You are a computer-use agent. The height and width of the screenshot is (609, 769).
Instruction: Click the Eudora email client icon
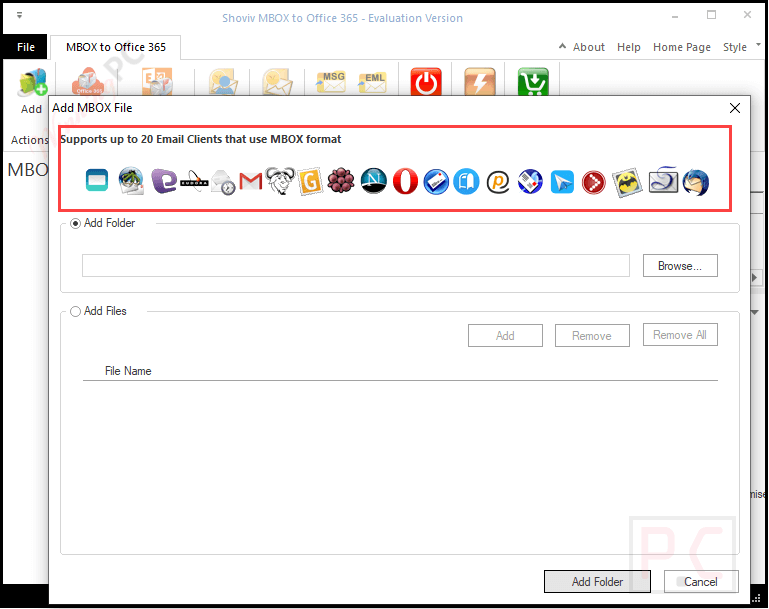tap(194, 182)
